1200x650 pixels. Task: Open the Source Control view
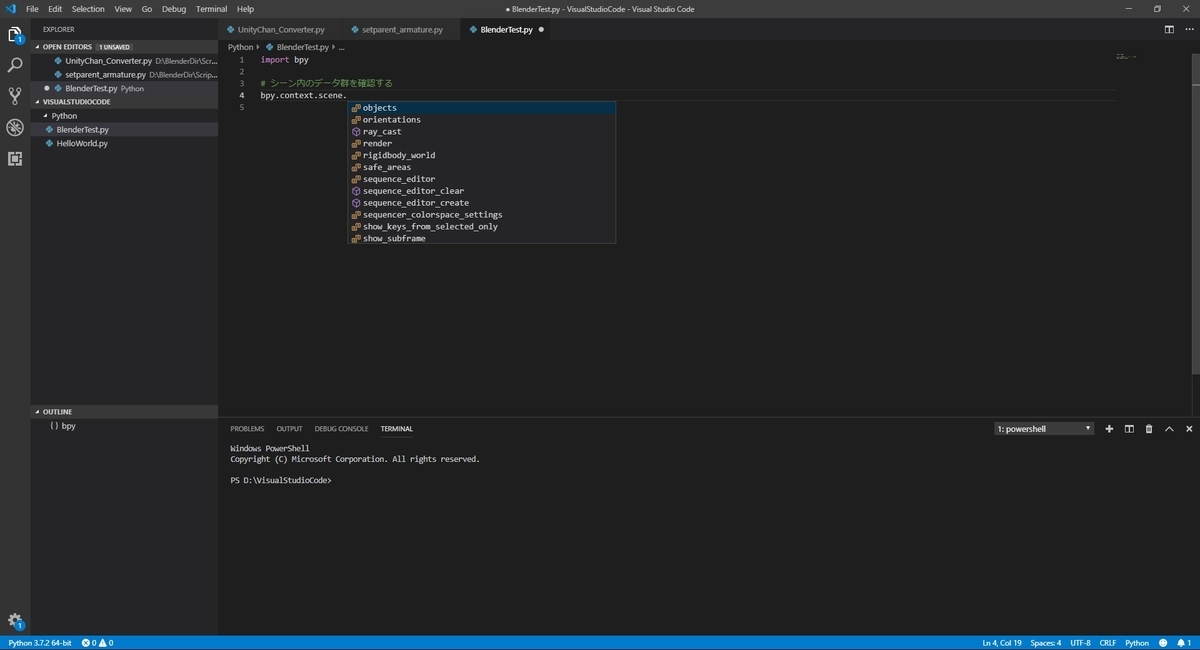point(14,95)
